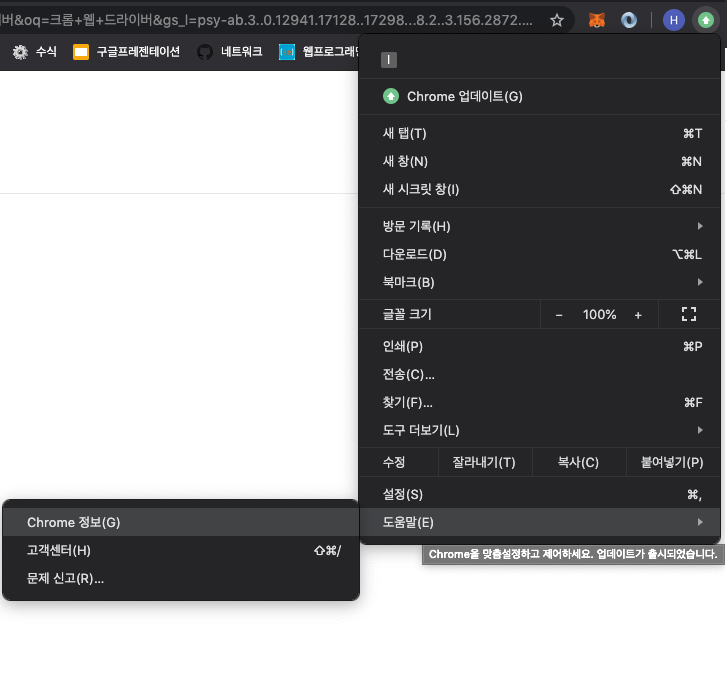Image resolution: width=727 pixels, height=692 pixels.
Task: Select 인쇄(P) print option
Action: pos(540,346)
